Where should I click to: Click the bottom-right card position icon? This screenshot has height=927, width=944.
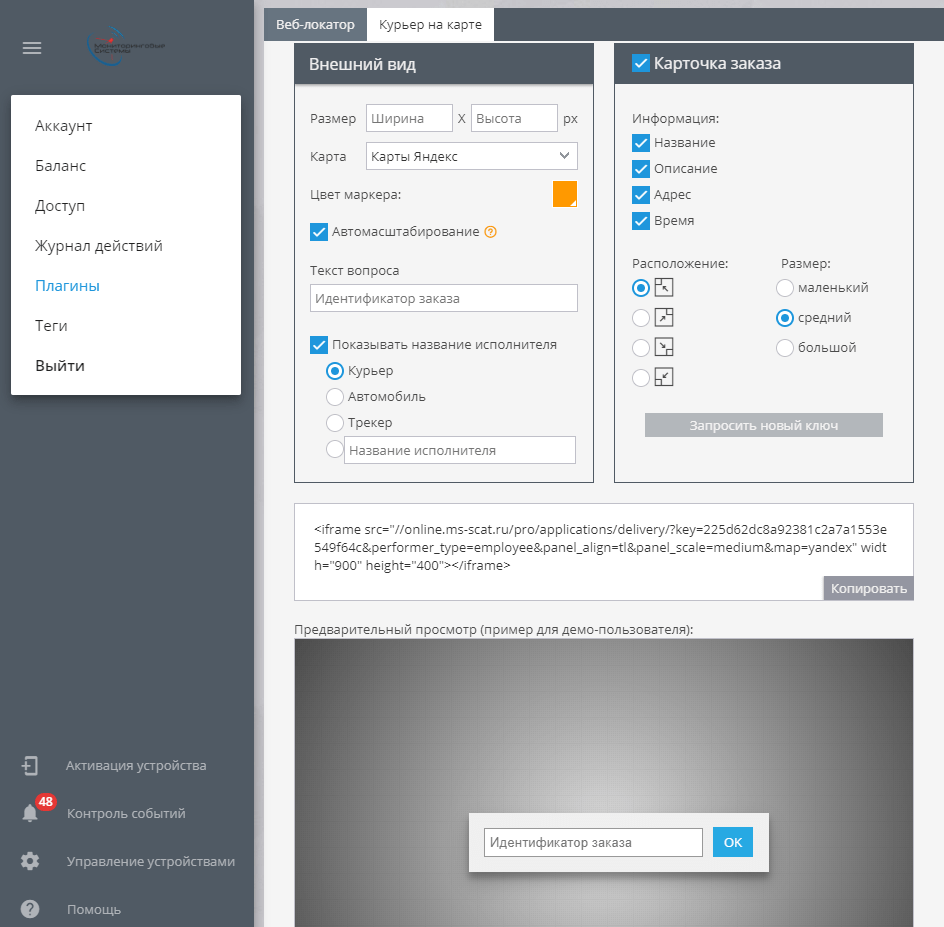click(664, 348)
